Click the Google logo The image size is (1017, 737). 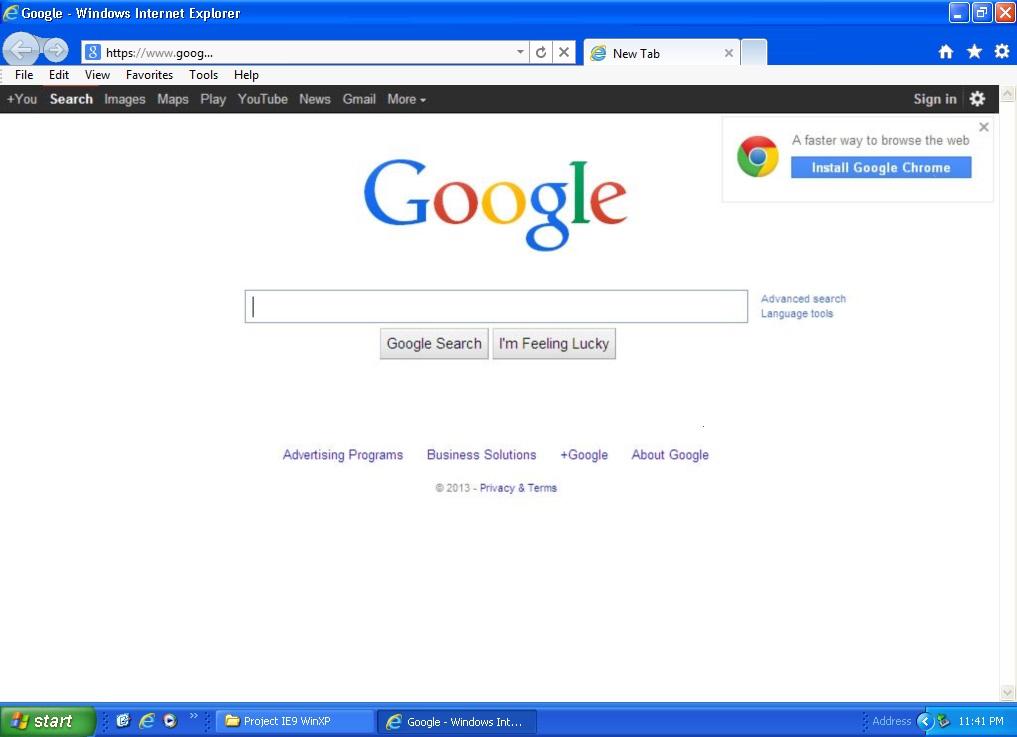495,203
